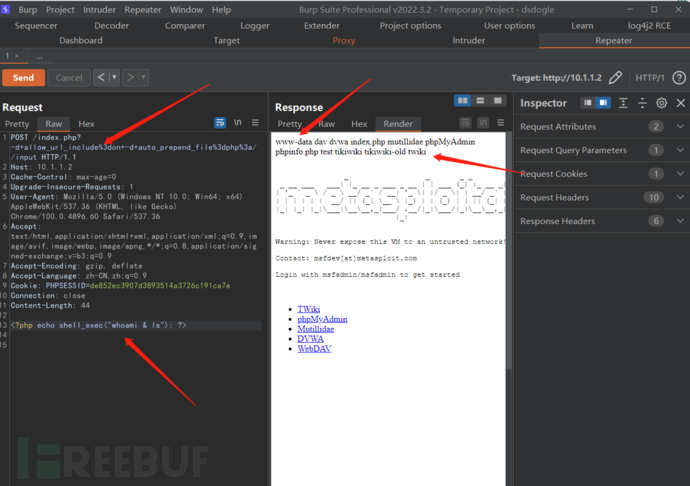Expand Request Attributes section

pos(680,126)
